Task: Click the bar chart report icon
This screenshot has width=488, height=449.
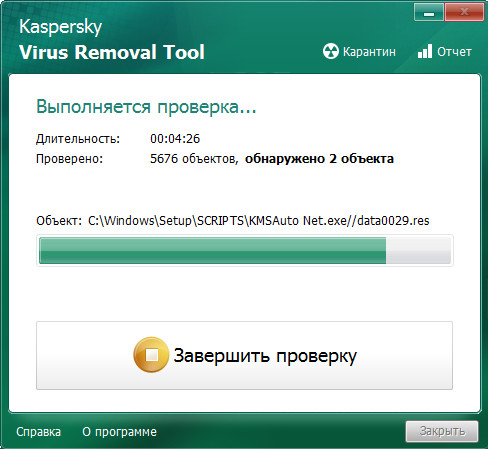Action: coord(425,51)
